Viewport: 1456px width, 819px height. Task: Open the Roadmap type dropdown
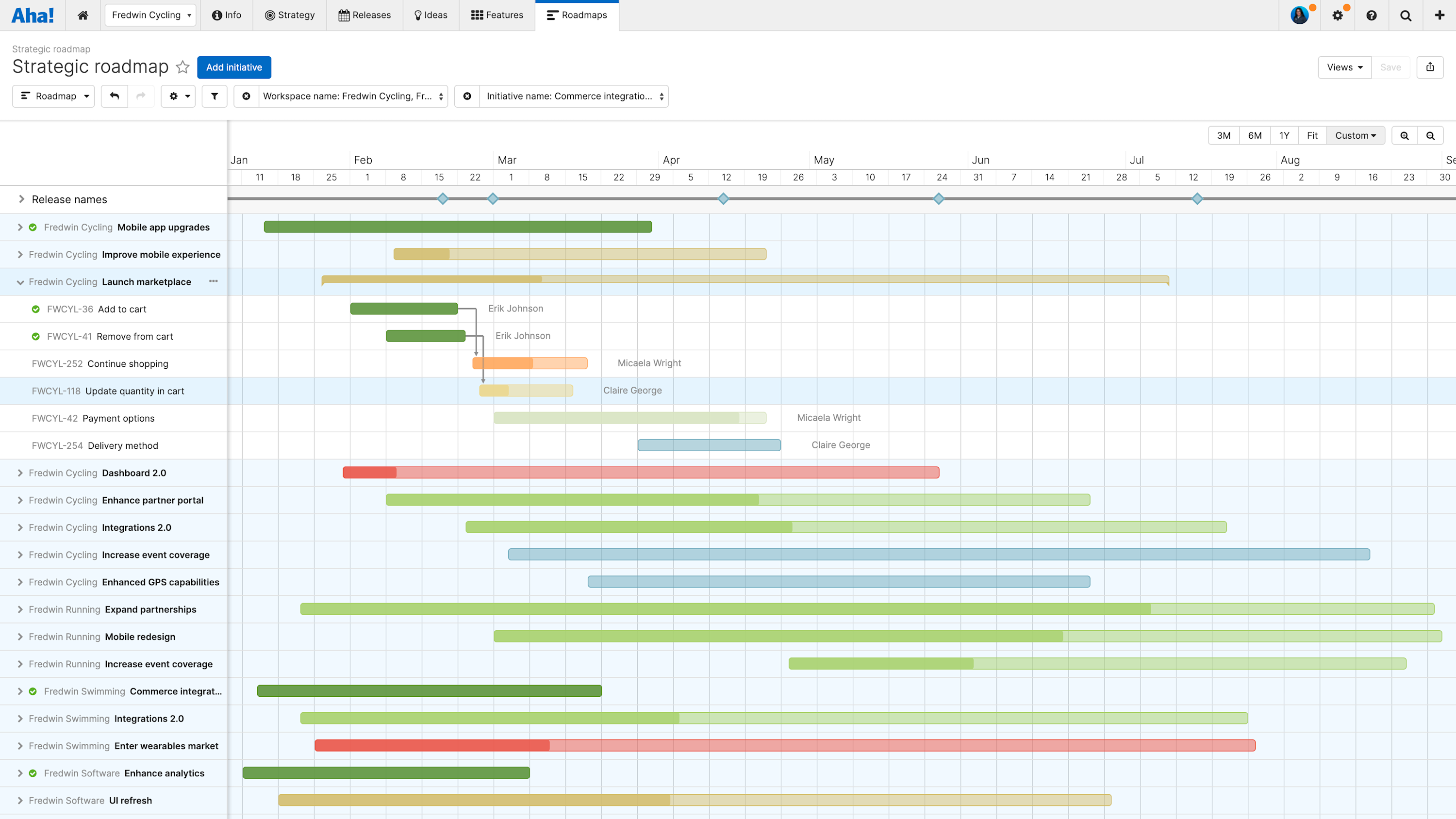54,96
